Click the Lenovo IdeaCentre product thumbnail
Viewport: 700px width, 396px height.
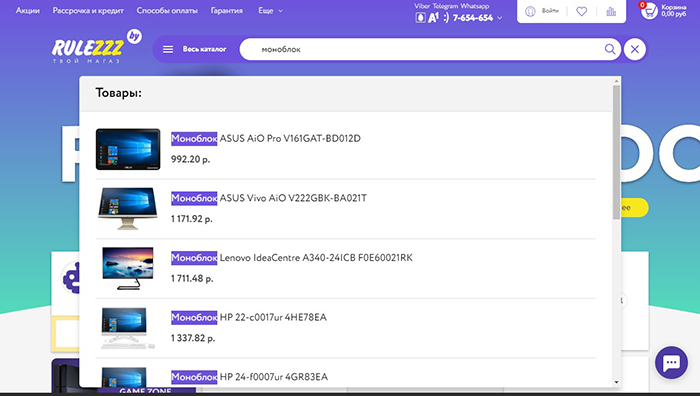(128, 268)
